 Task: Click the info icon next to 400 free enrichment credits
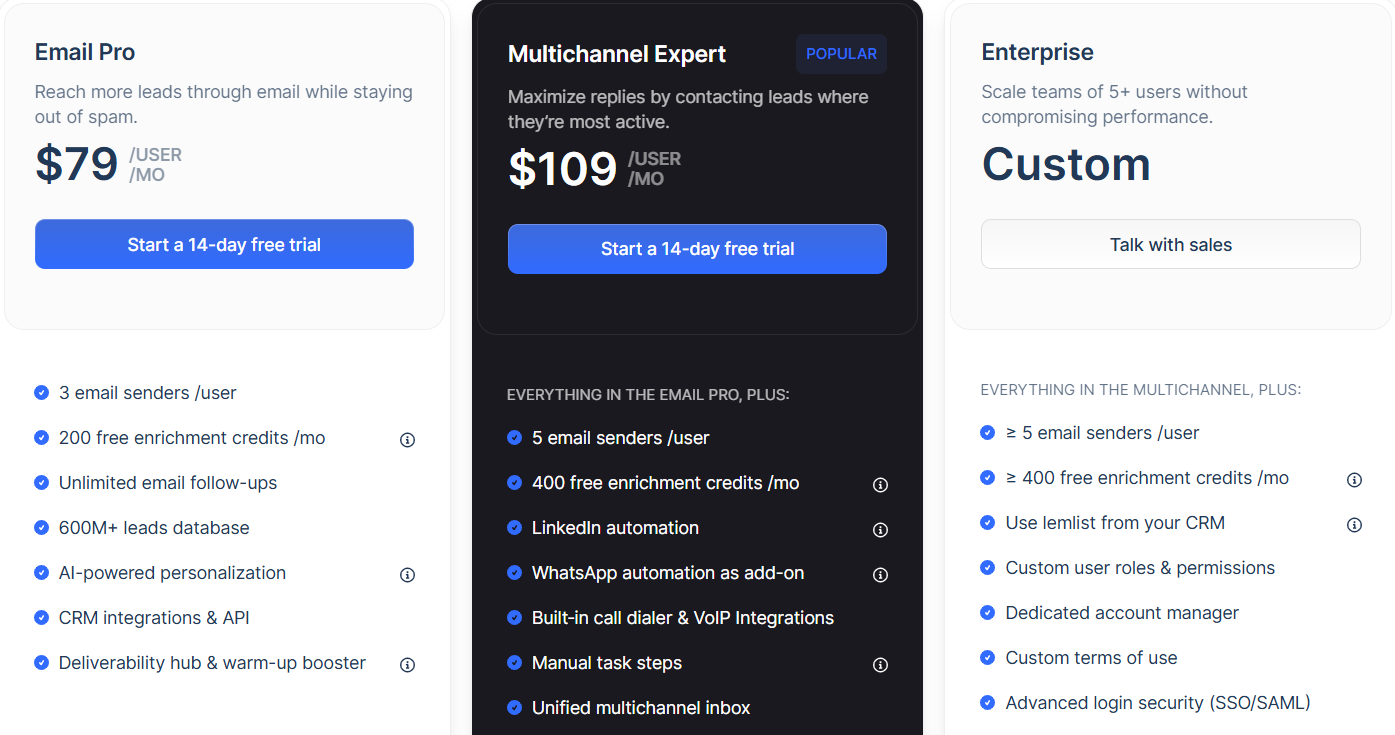coord(880,484)
